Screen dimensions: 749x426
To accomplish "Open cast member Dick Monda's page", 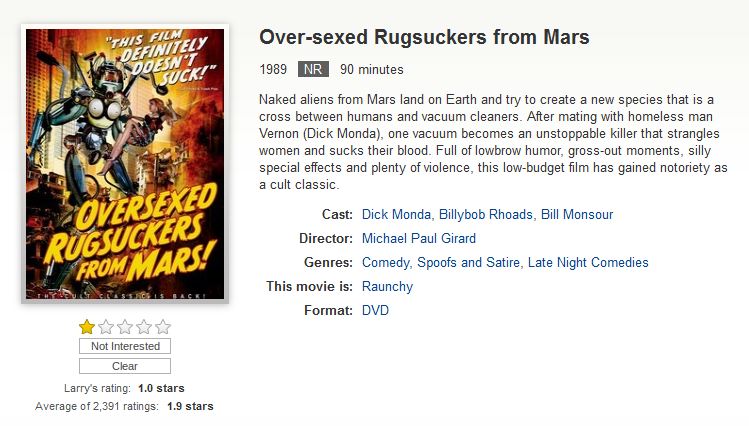I will pos(396,214).
